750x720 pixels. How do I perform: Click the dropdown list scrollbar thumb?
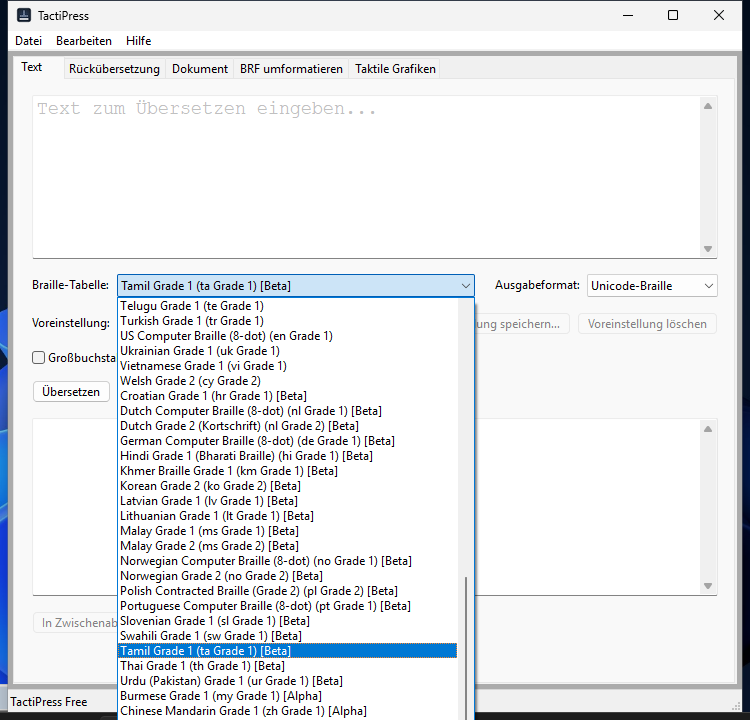465,648
